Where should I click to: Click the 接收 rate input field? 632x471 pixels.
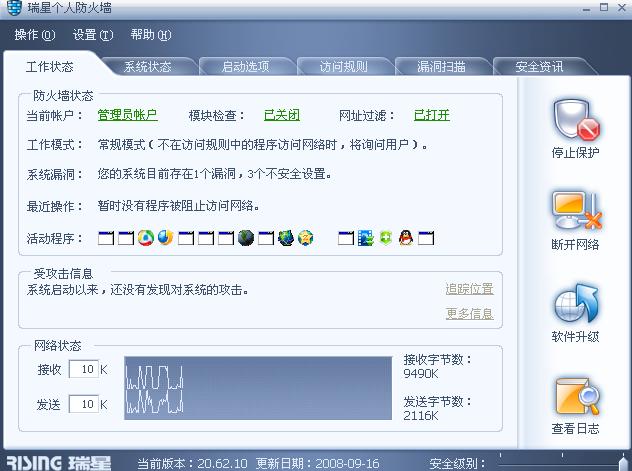tap(83, 369)
